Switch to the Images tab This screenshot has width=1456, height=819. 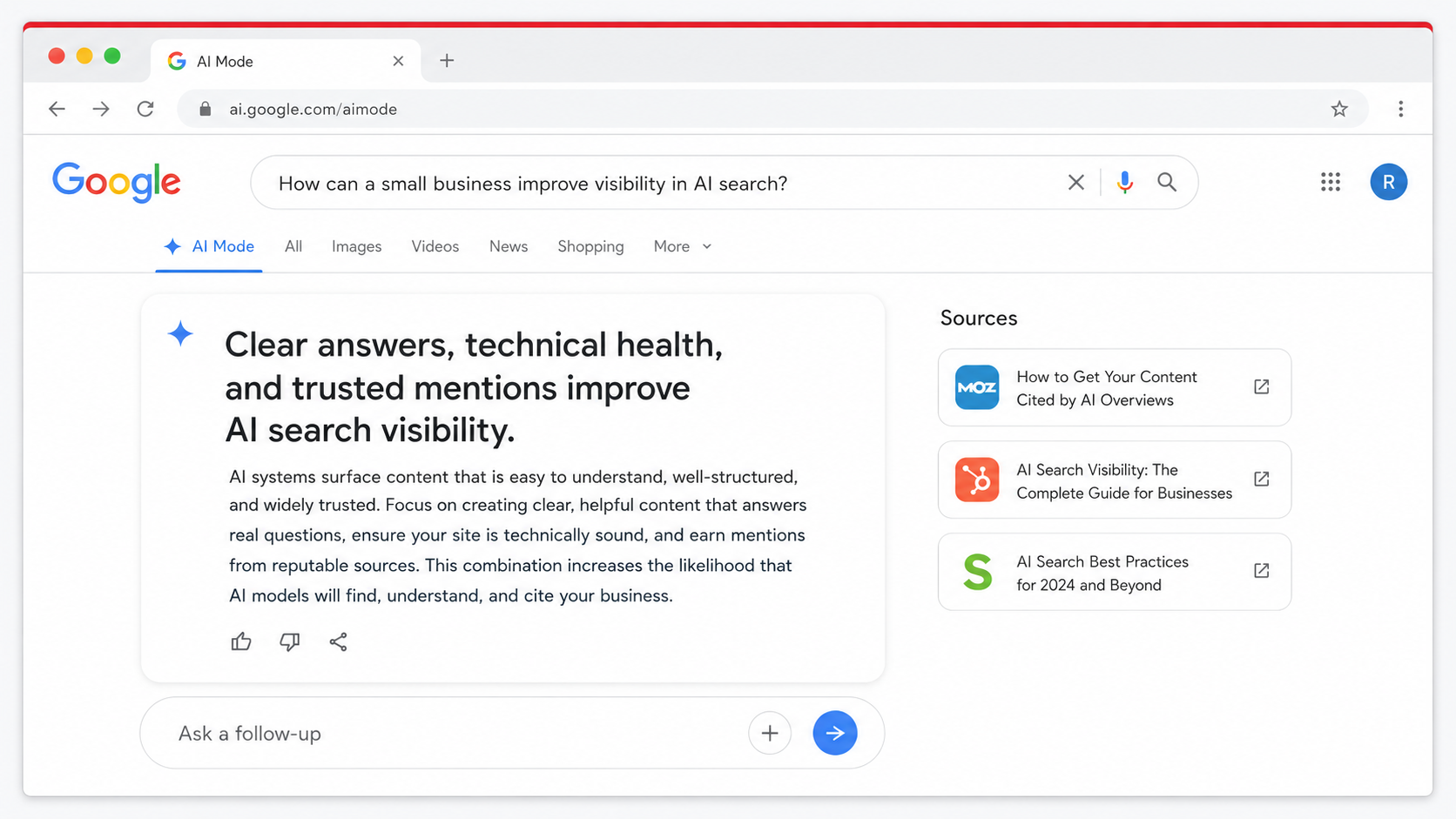[x=356, y=246]
